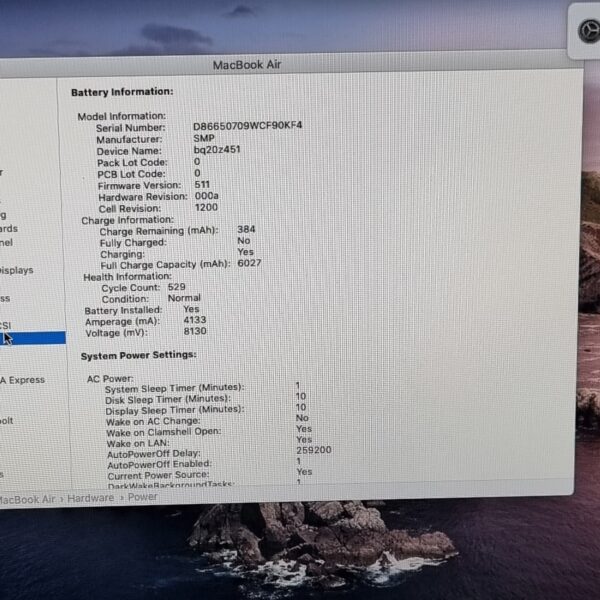Click 'Hardware' in the bottom path bar

91,498
